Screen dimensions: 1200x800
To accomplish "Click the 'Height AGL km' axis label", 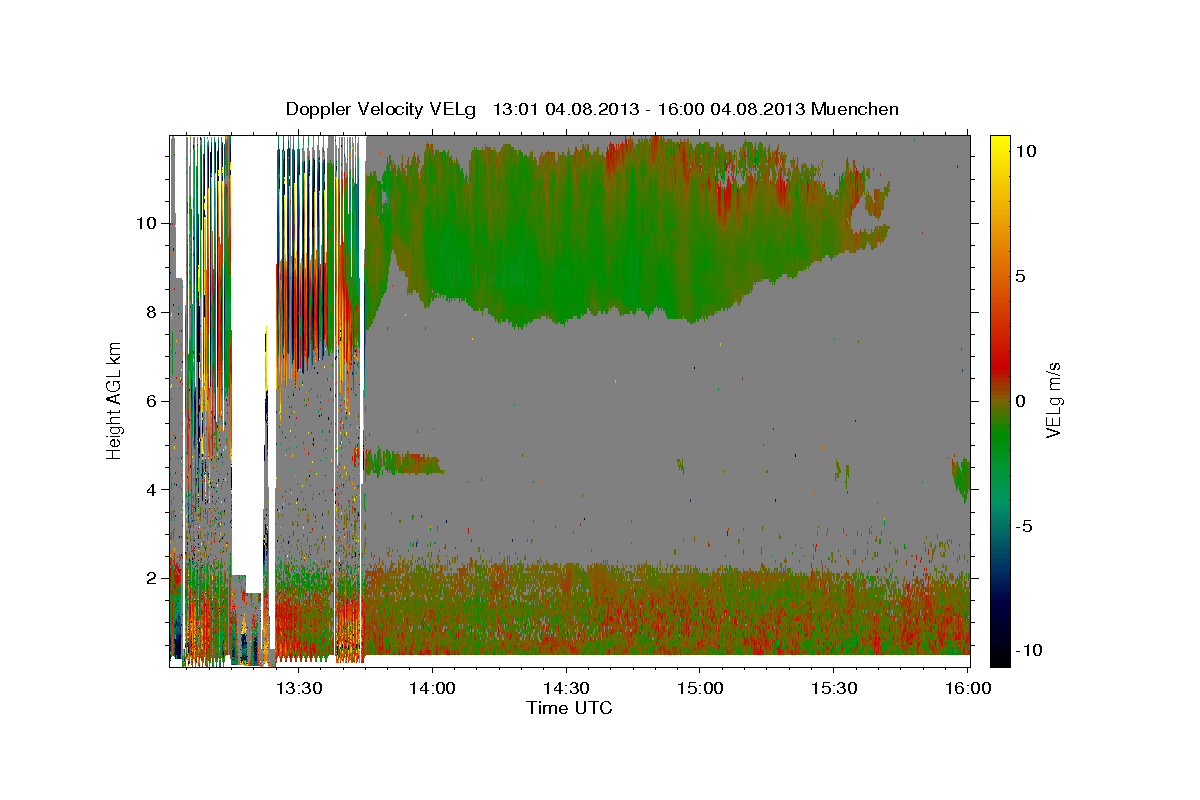I will point(115,400).
